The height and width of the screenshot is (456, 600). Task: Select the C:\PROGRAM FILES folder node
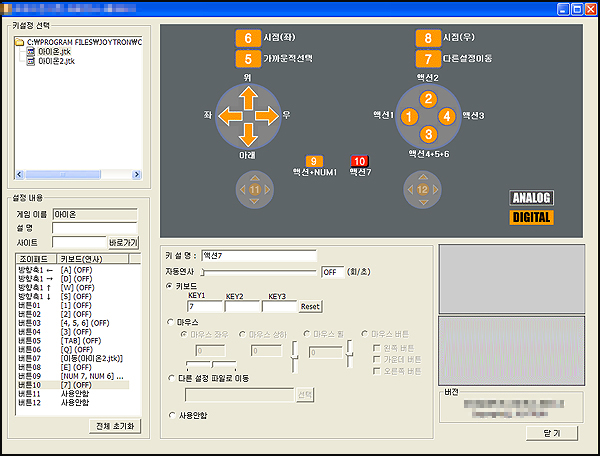click(x=80, y=42)
